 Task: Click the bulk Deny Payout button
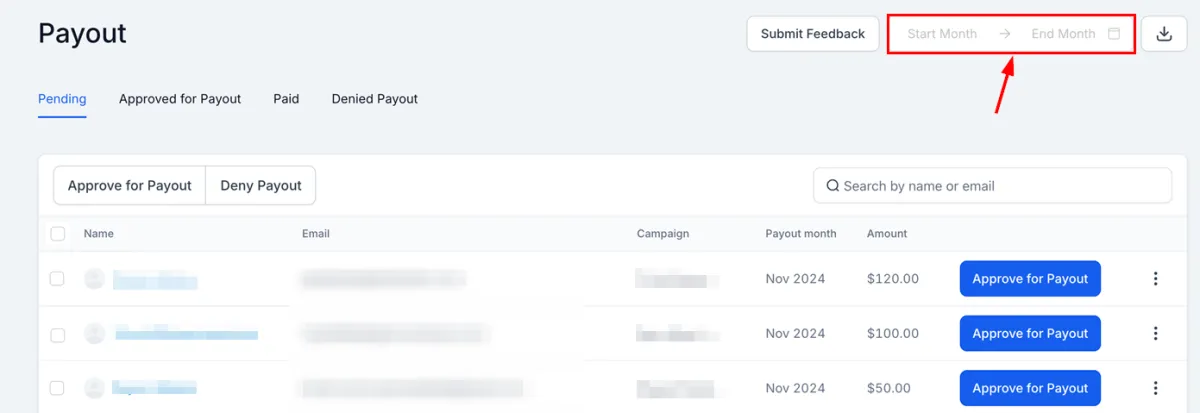(261, 186)
